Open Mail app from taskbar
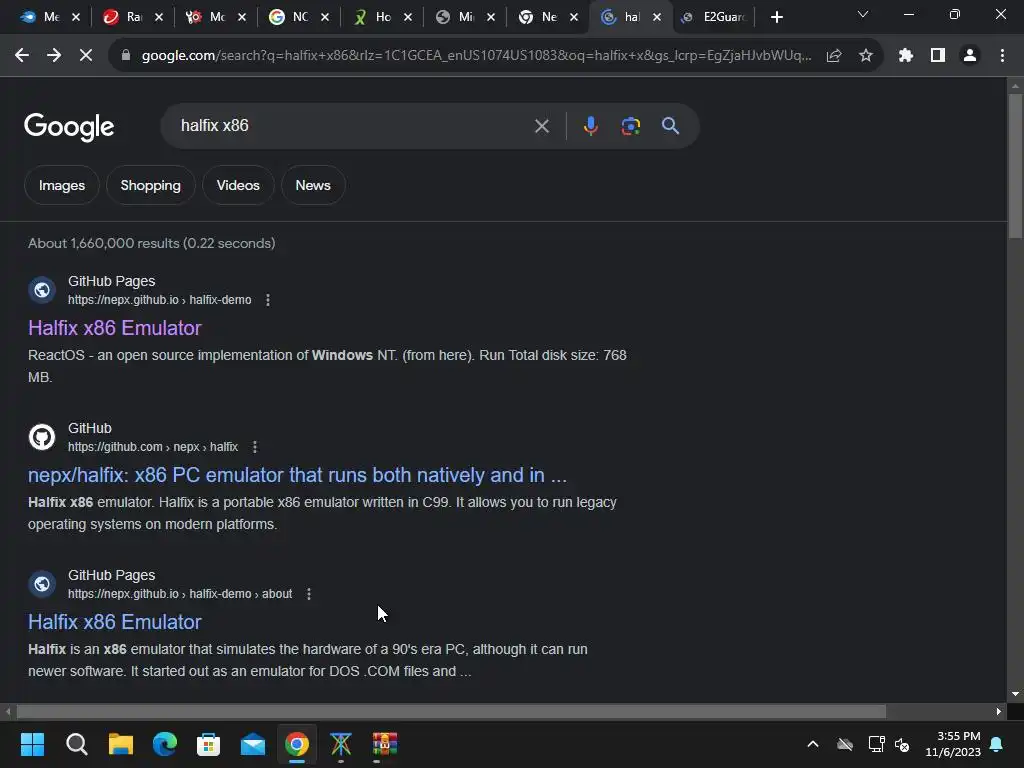Image resolution: width=1024 pixels, height=768 pixels. click(253, 744)
